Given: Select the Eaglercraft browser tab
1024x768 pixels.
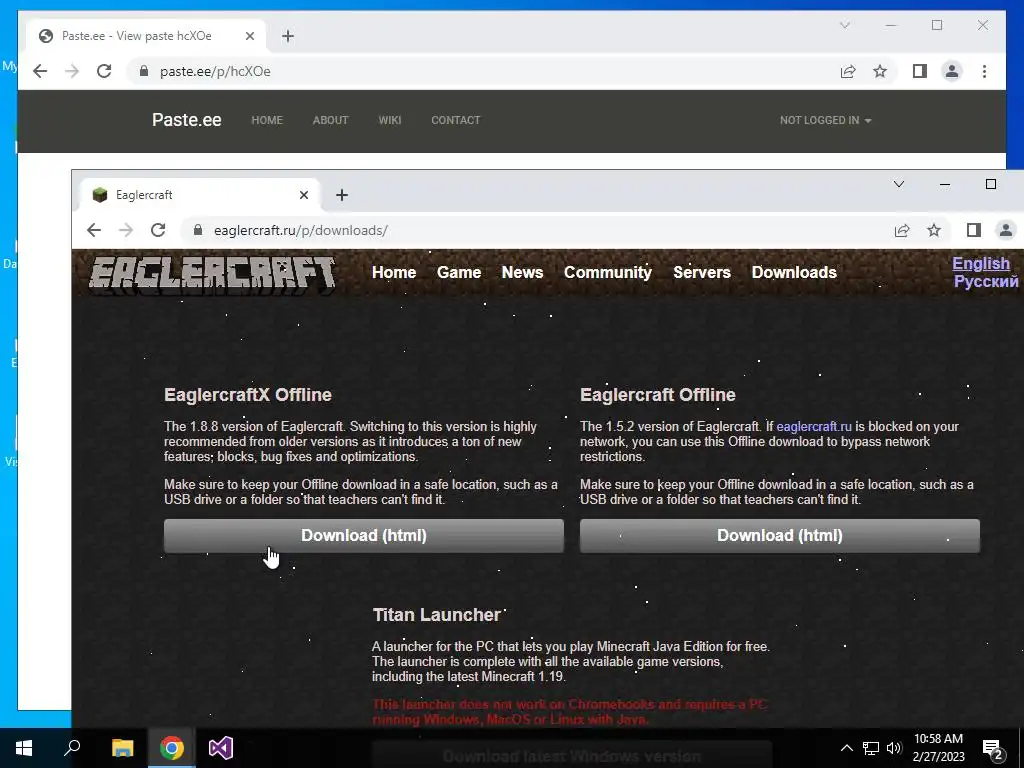Looking at the screenshot, I should pos(200,195).
